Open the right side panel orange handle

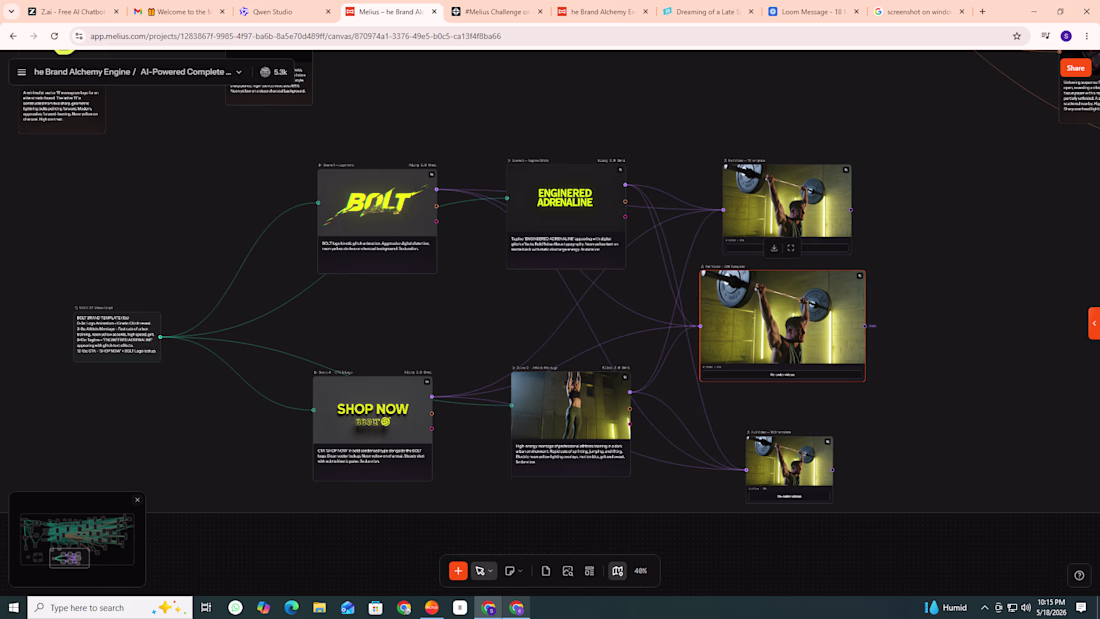pyautogui.click(x=1094, y=324)
